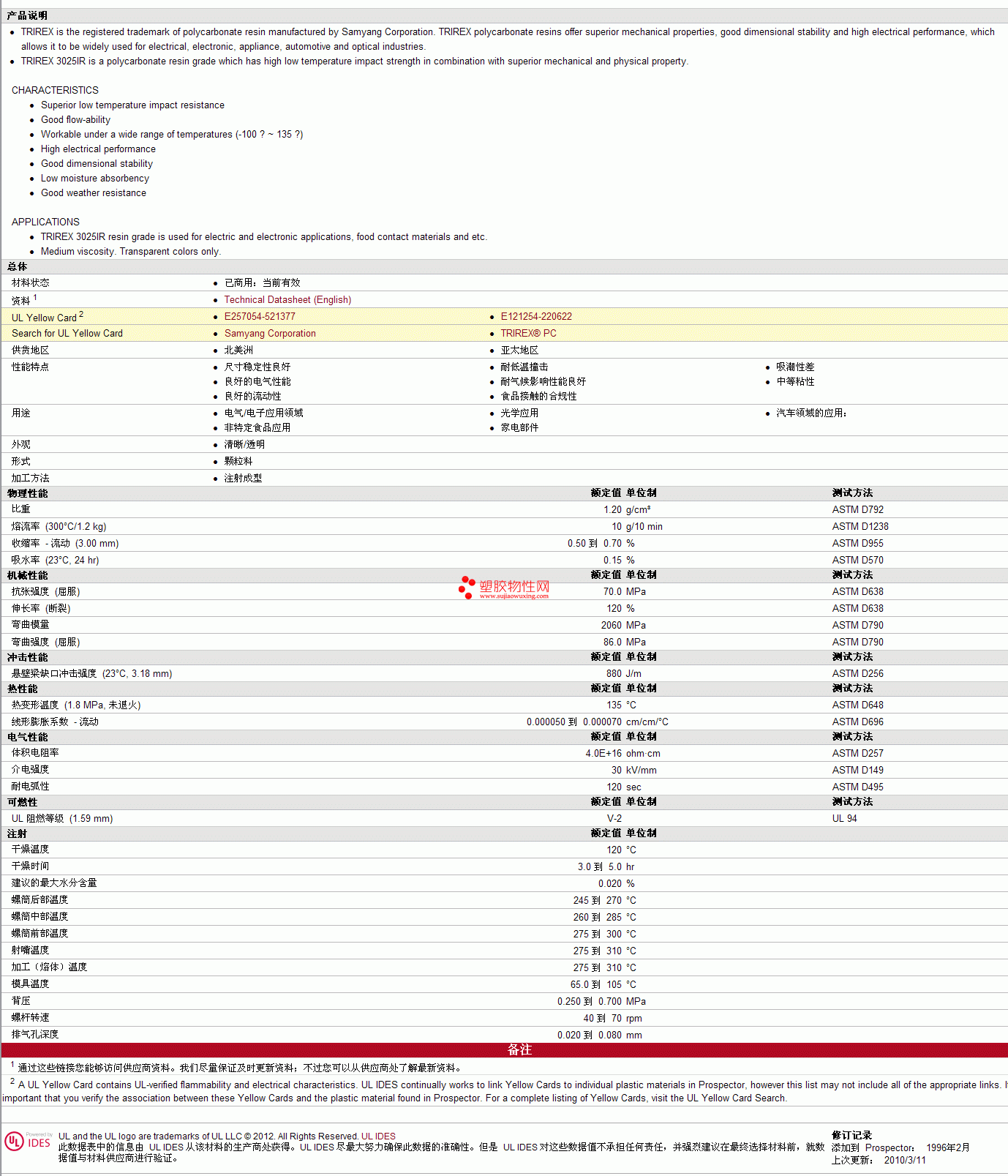Click the 电气性能 section header
The width and height of the screenshot is (1008, 1176).
[x=28, y=738]
